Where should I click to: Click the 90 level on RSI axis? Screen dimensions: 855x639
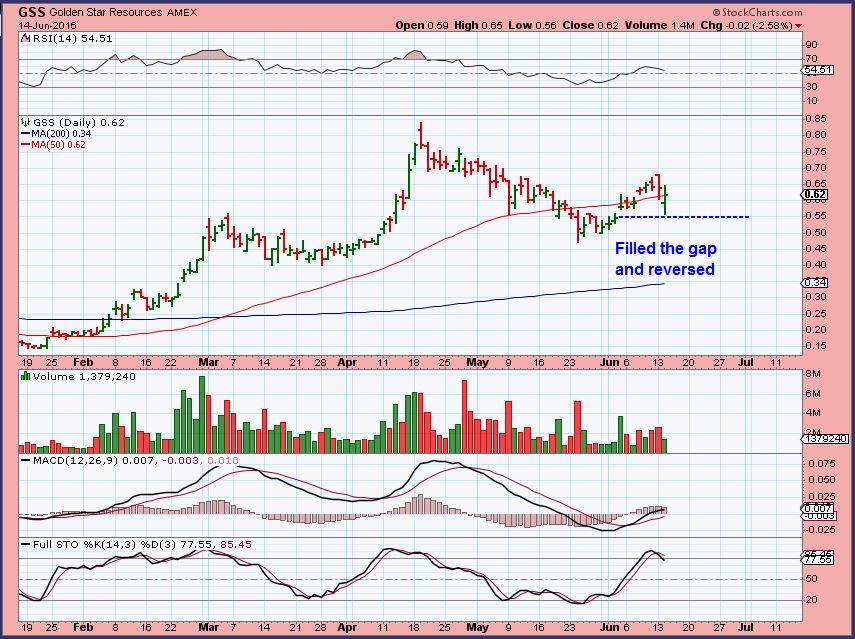[811, 45]
